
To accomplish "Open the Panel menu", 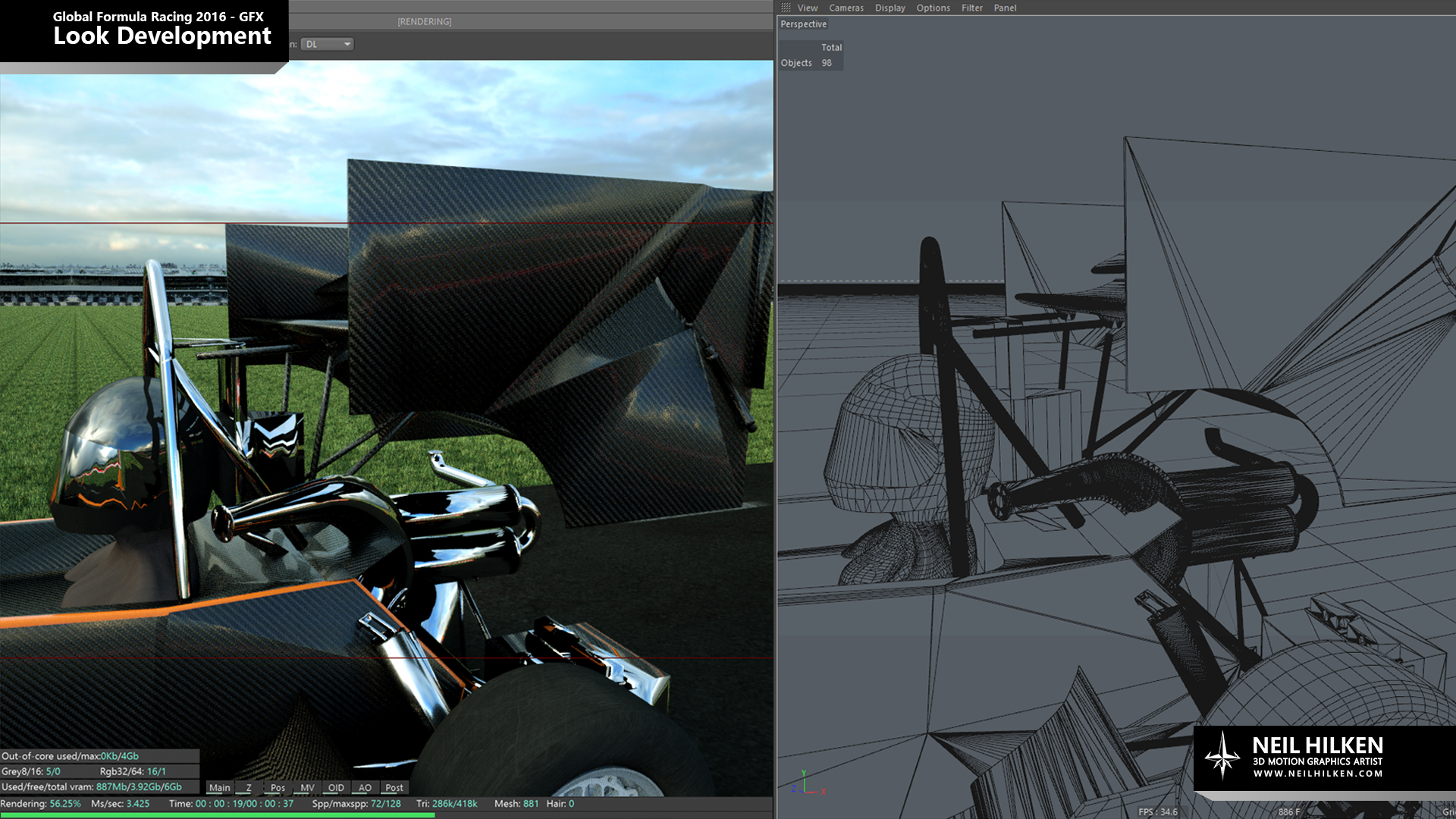I will (1005, 8).
